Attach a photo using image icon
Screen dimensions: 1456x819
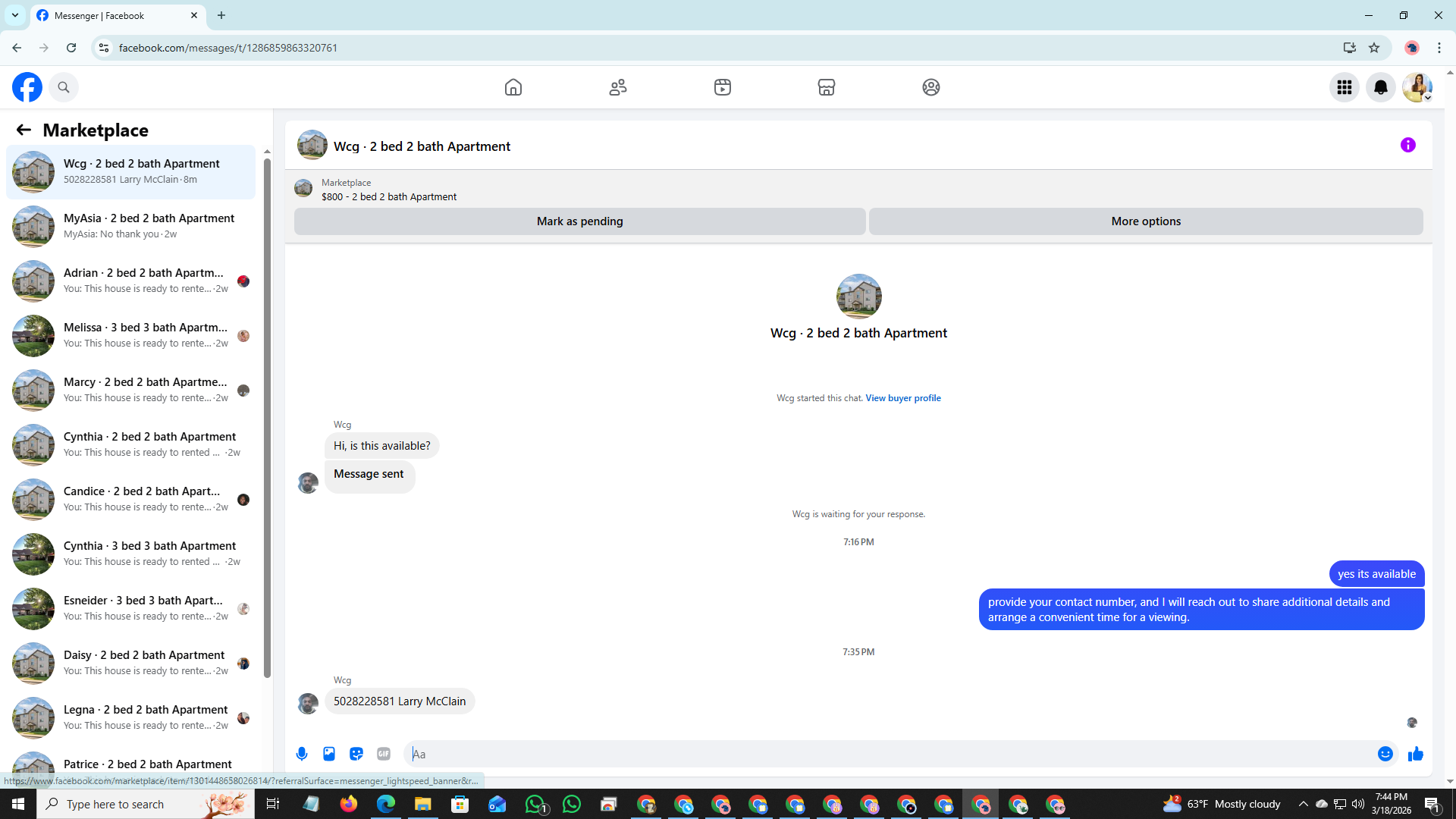pyautogui.click(x=329, y=754)
